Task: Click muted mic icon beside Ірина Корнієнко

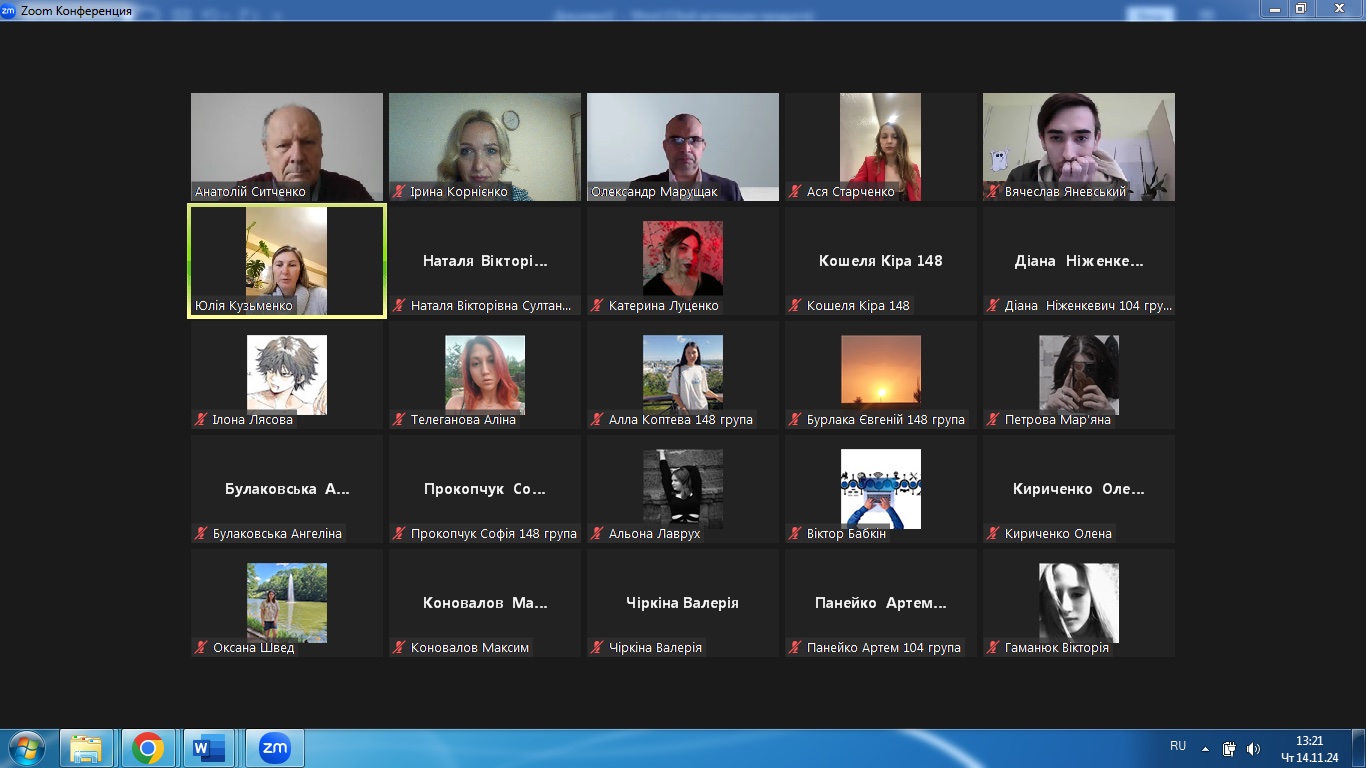Action: (x=399, y=192)
